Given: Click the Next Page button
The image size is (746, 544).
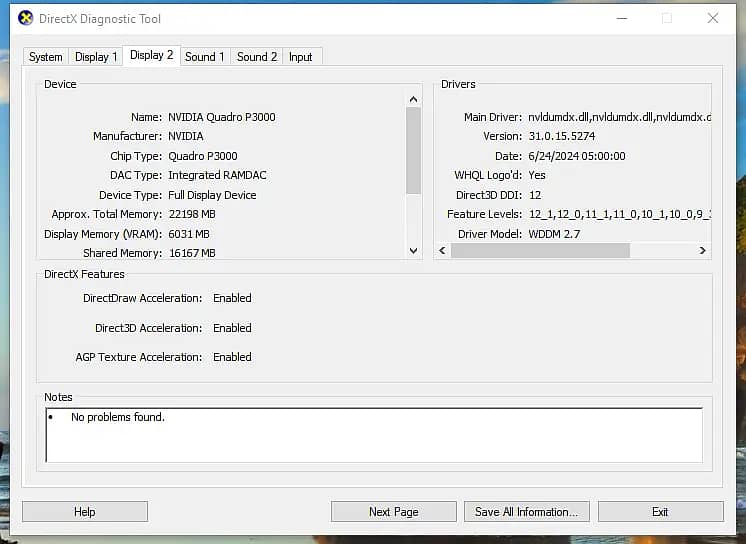Looking at the screenshot, I should 393,512.
